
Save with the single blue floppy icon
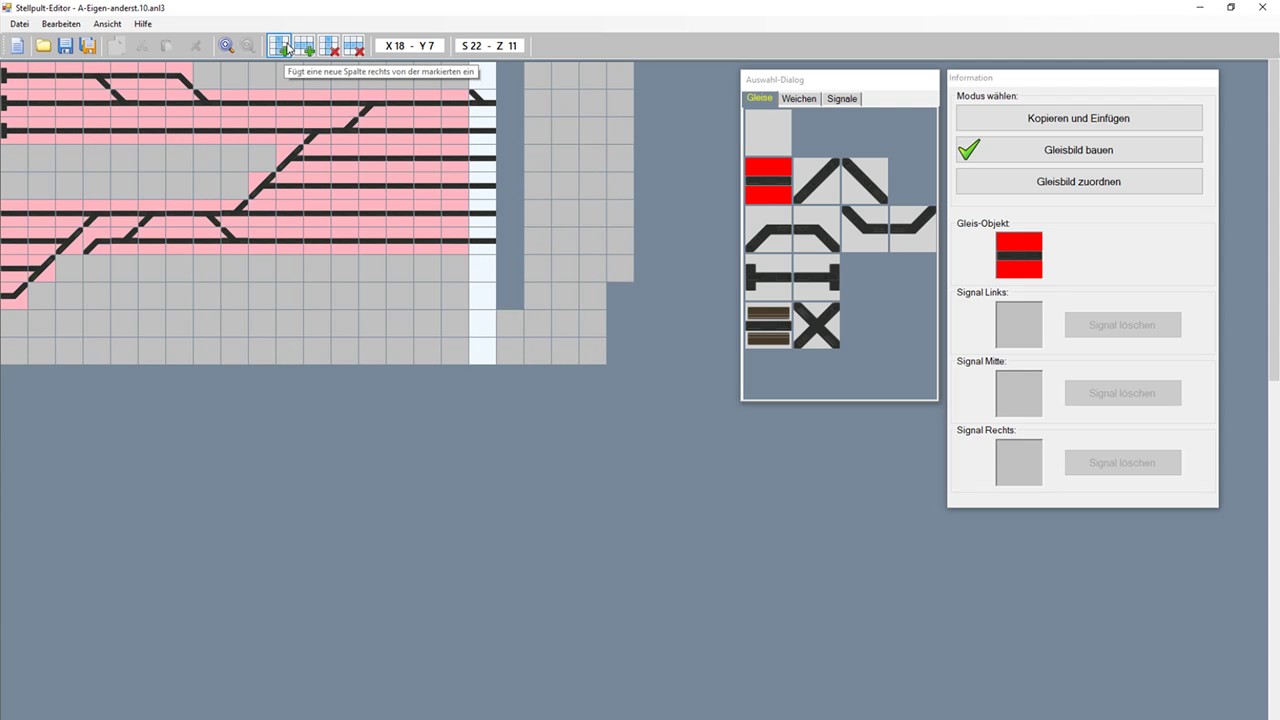[x=65, y=46]
